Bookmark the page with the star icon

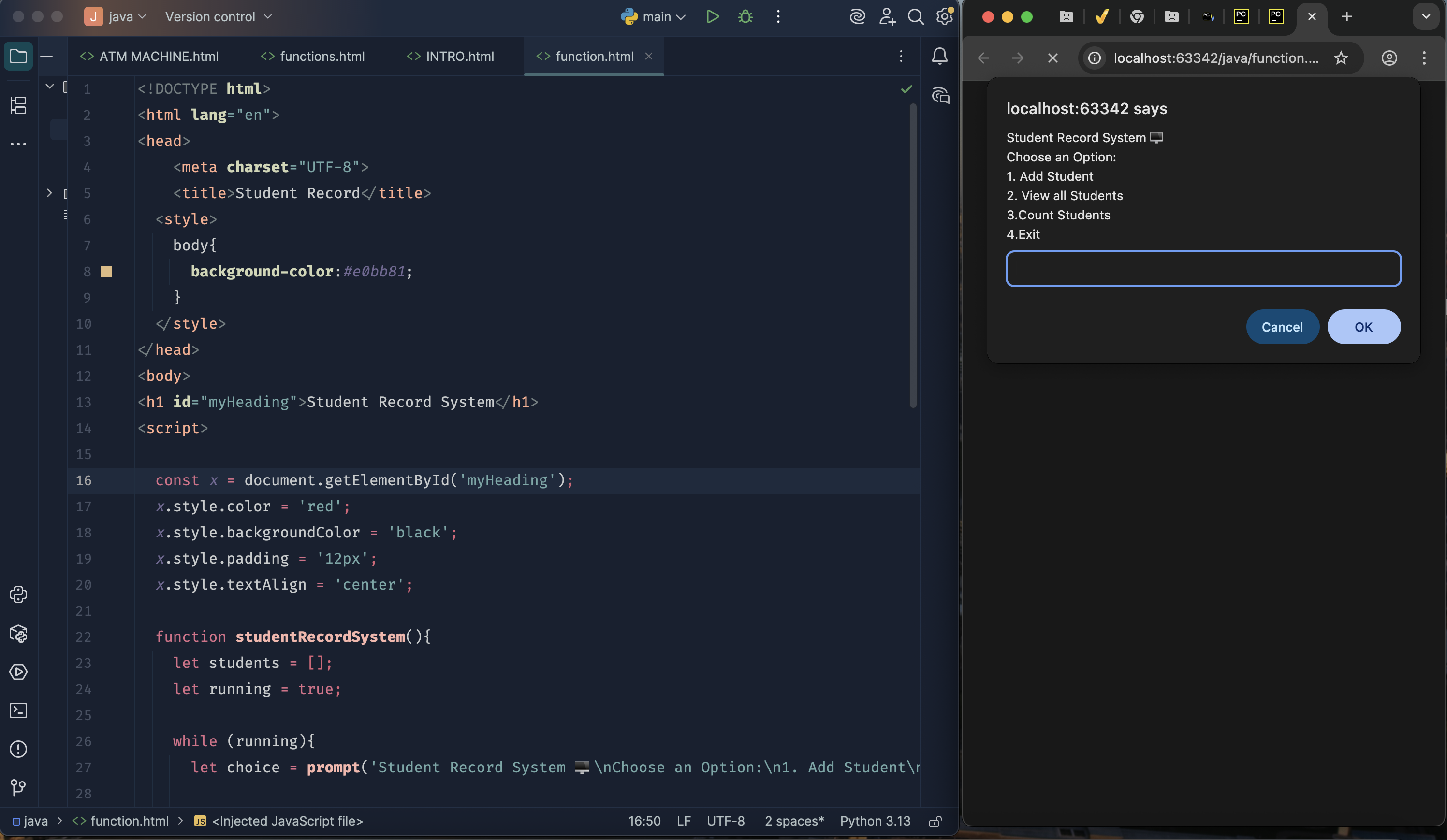(1341, 58)
